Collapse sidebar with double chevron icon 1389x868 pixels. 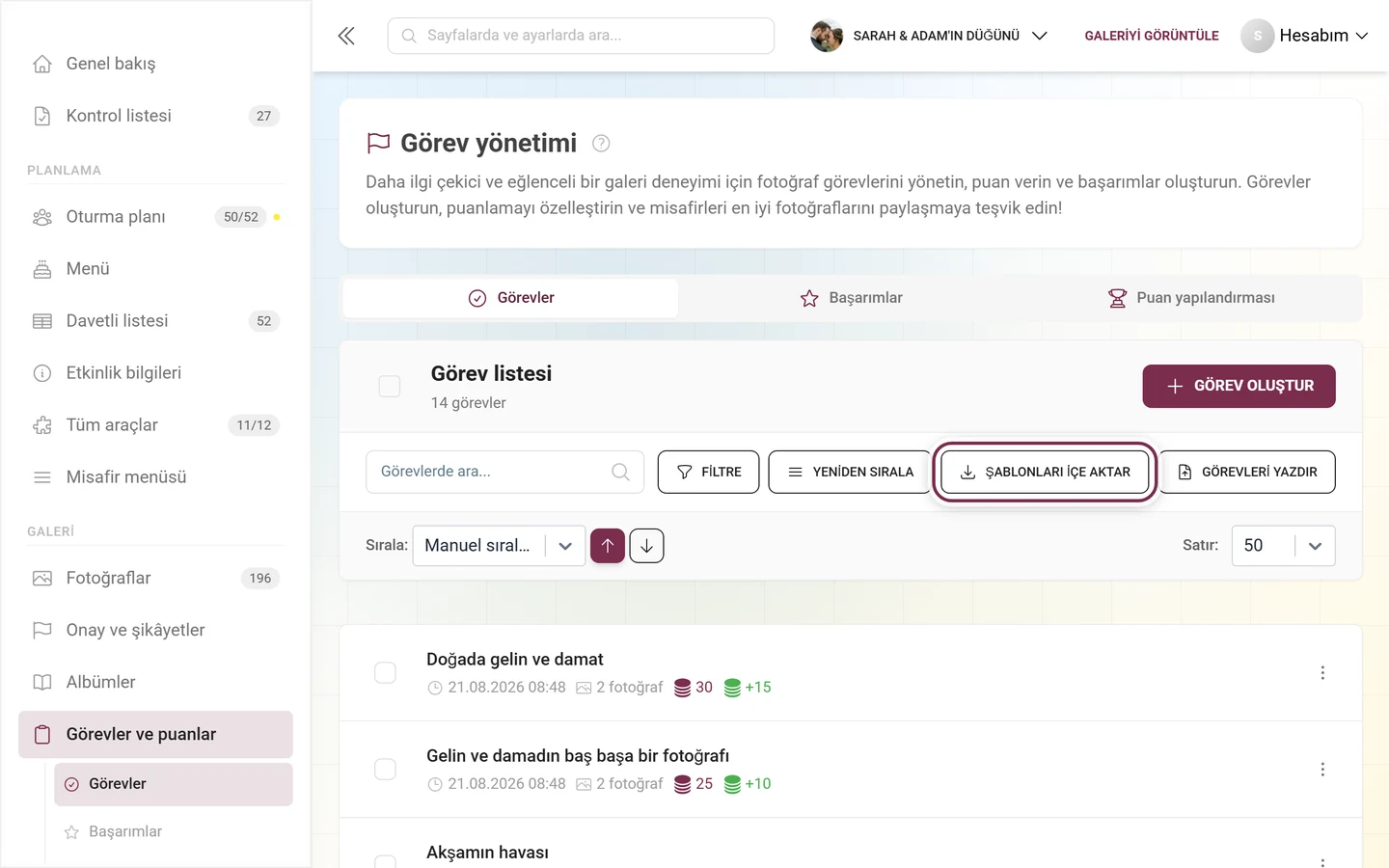click(346, 36)
